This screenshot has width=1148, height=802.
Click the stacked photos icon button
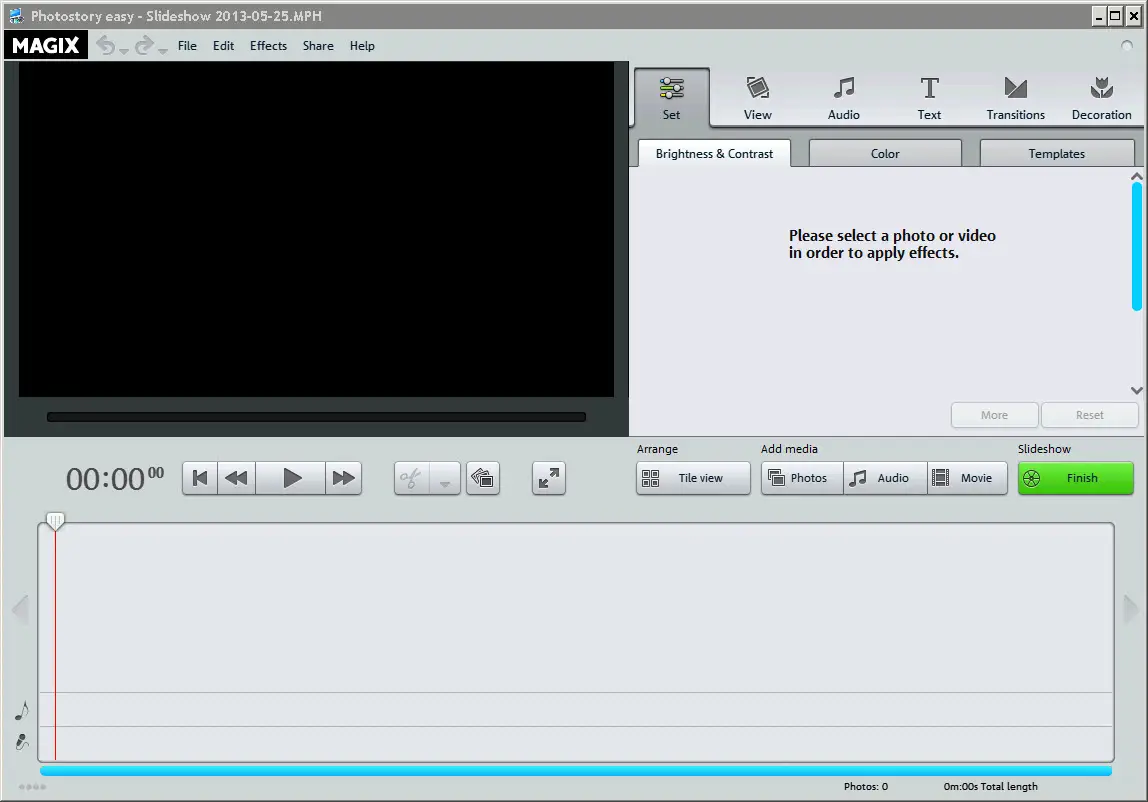482,478
